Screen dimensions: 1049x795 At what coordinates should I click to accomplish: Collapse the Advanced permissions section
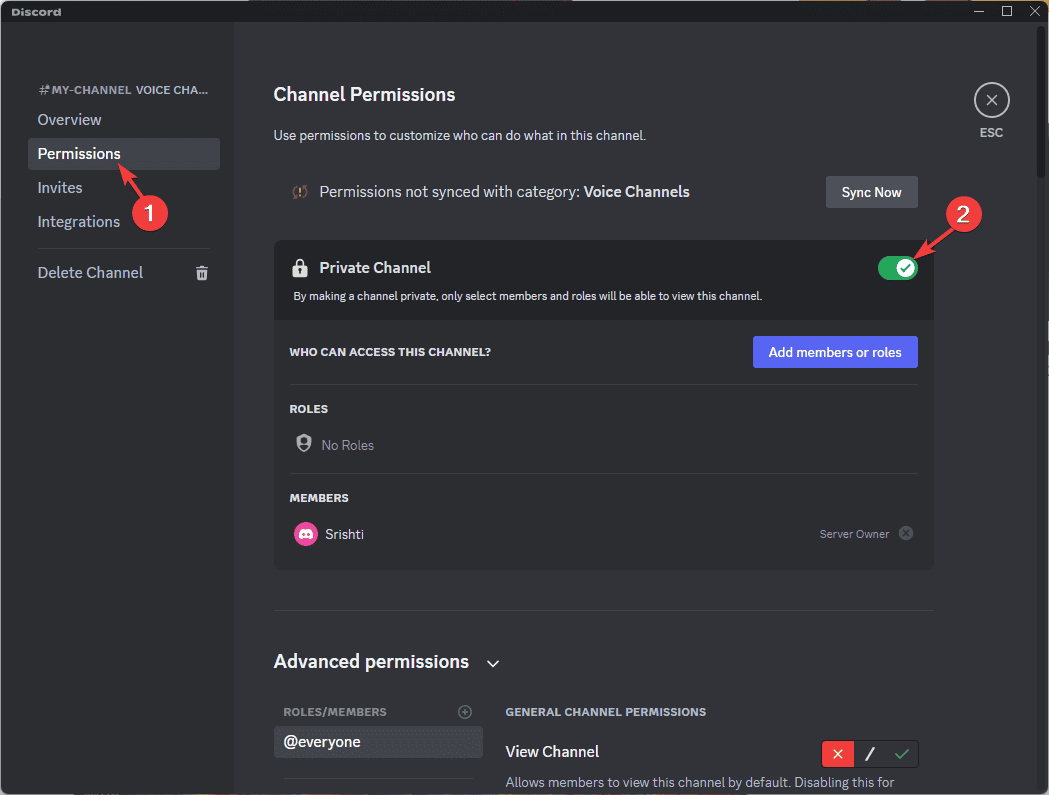492,662
